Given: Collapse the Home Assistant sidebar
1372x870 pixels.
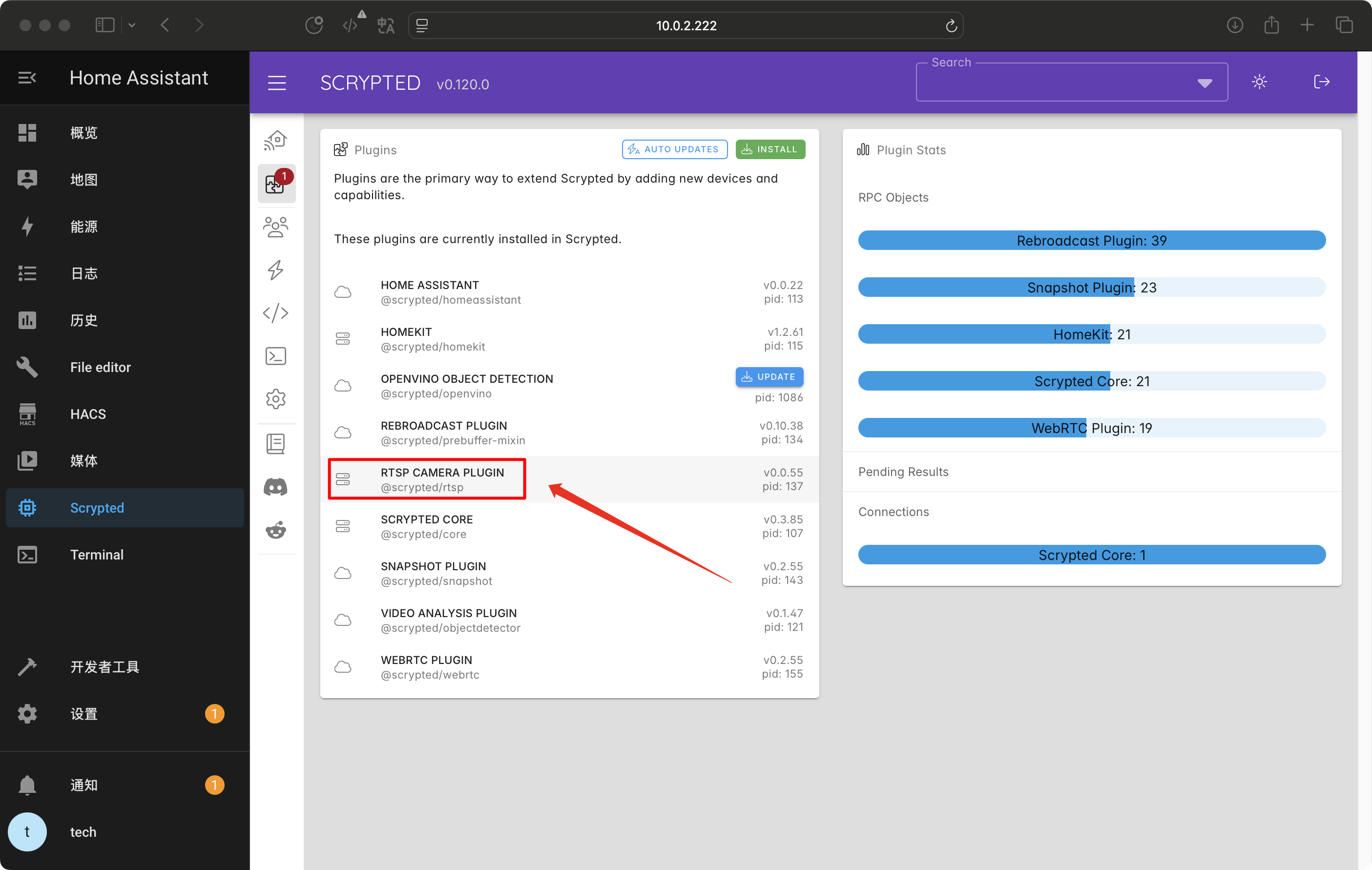Looking at the screenshot, I should pos(27,78).
